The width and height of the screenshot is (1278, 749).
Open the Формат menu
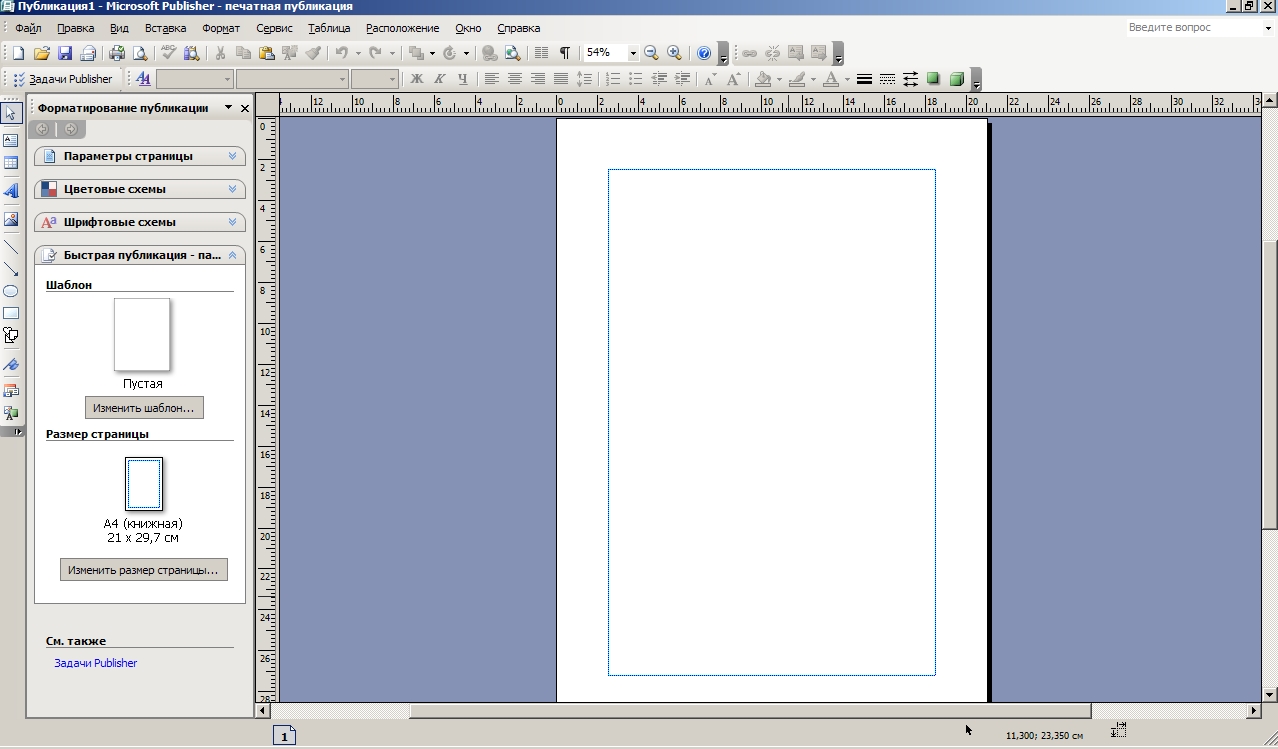point(220,28)
